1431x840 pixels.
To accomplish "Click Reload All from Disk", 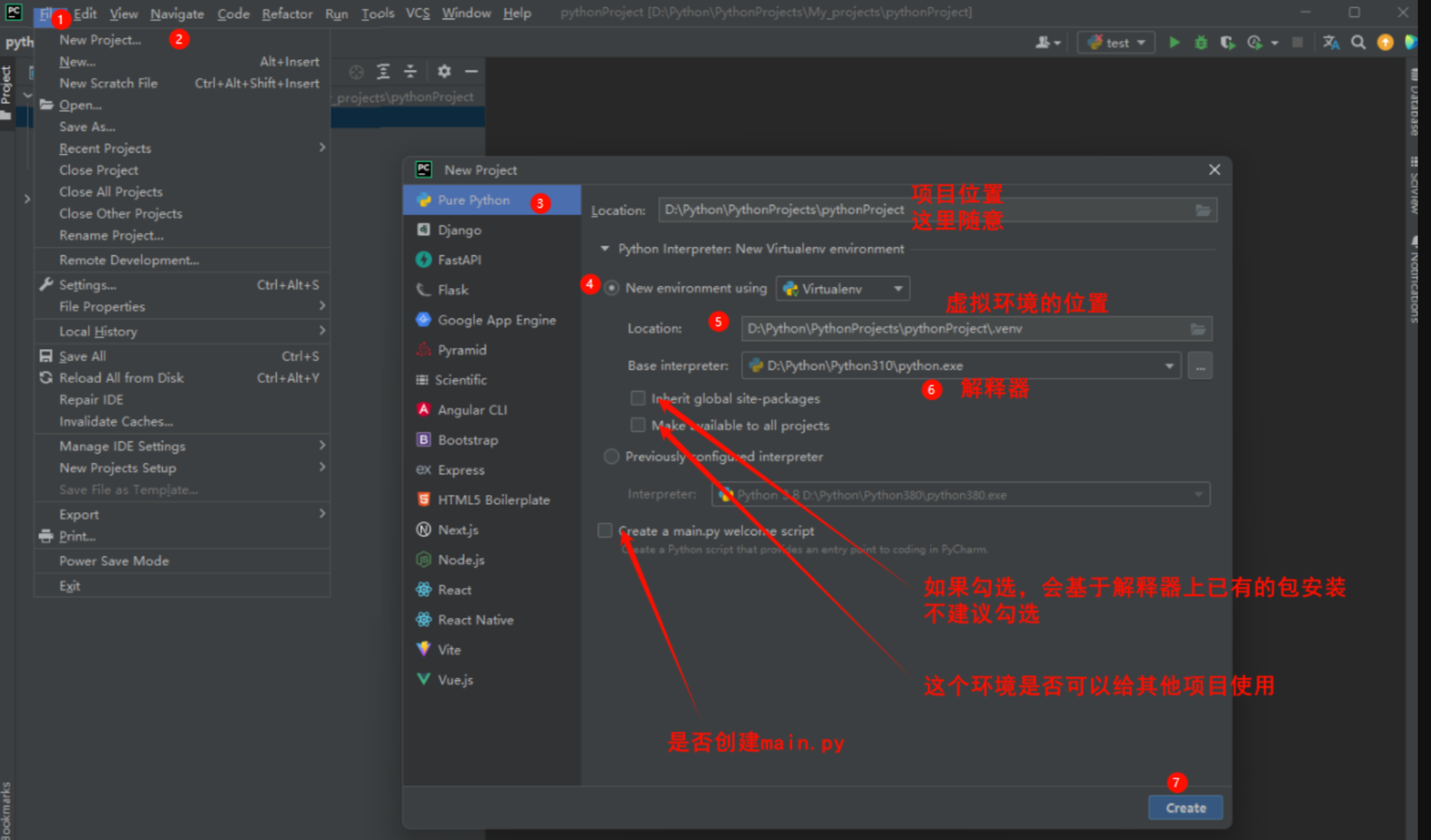I will (183, 378).
